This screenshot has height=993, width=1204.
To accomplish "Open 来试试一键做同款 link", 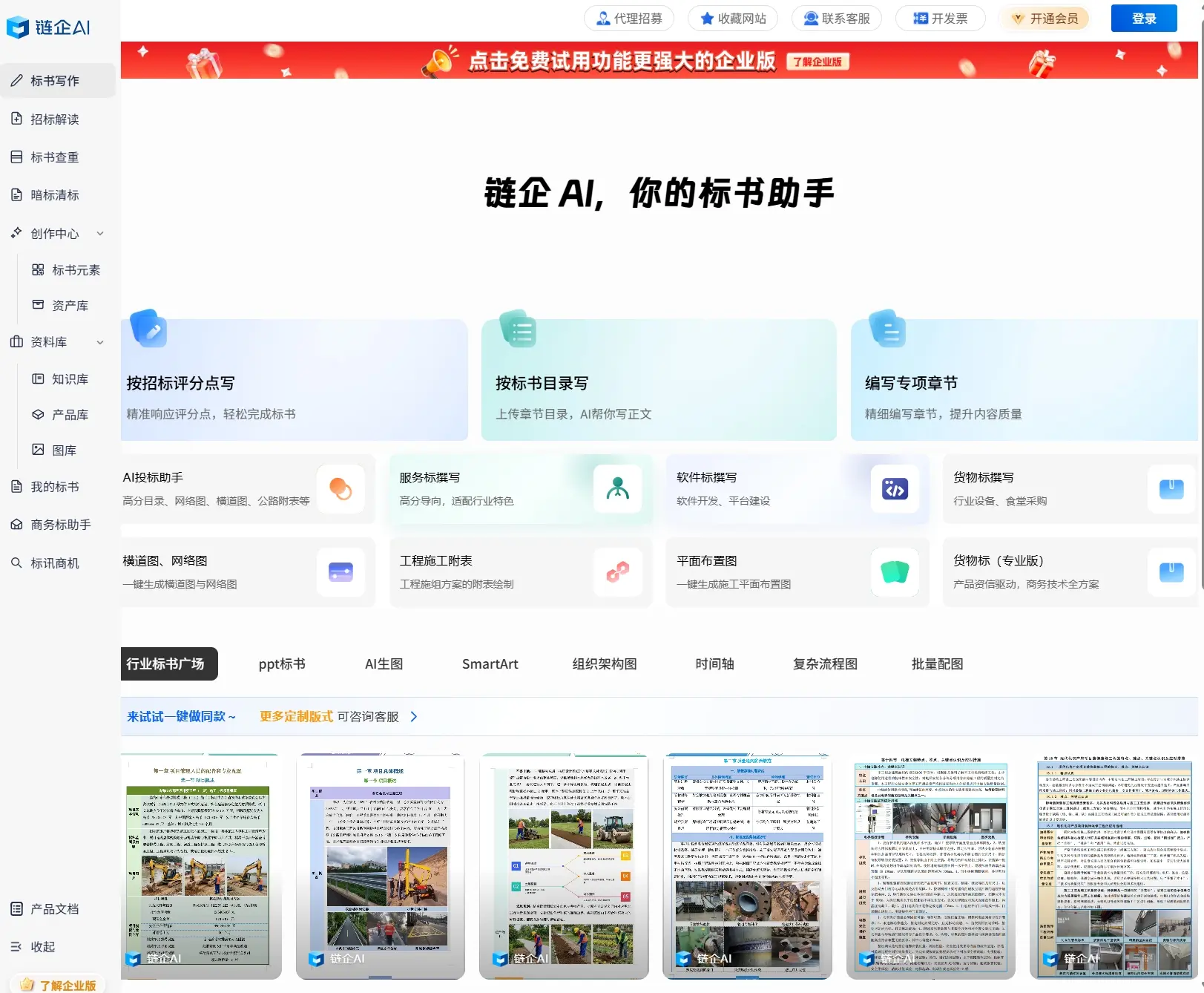I will pyautogui.click(x=181, y=717).
